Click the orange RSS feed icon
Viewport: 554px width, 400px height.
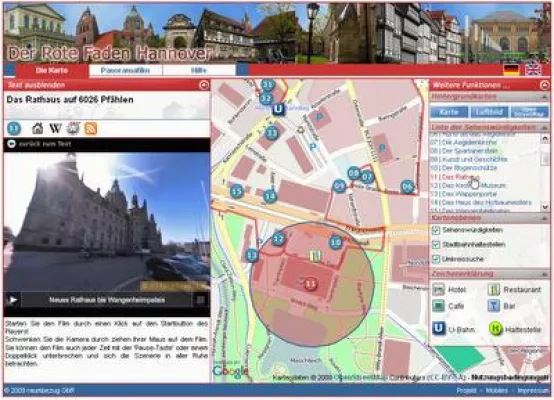(x=91, y=128)
